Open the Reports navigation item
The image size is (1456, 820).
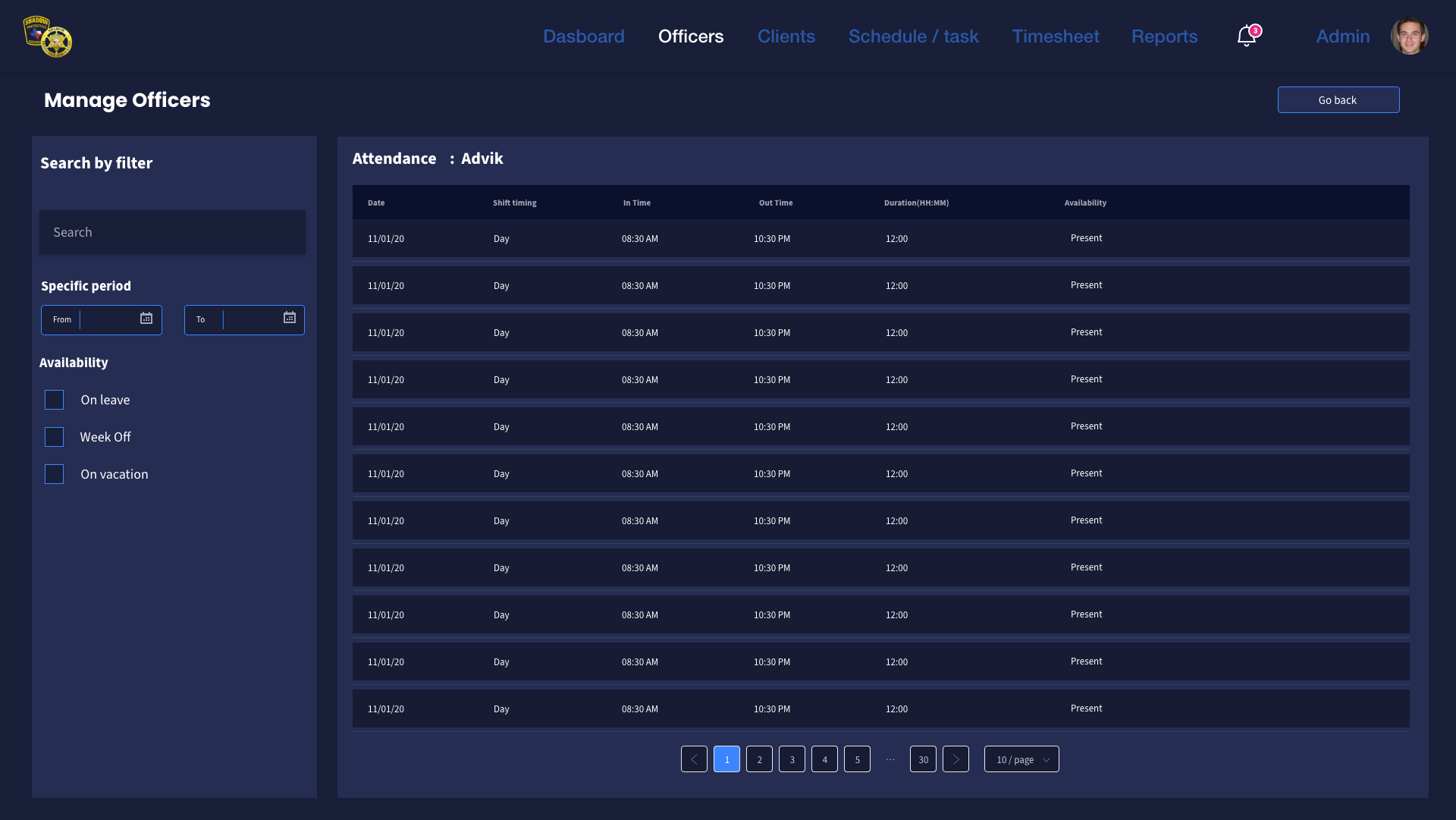(1164, 36)
